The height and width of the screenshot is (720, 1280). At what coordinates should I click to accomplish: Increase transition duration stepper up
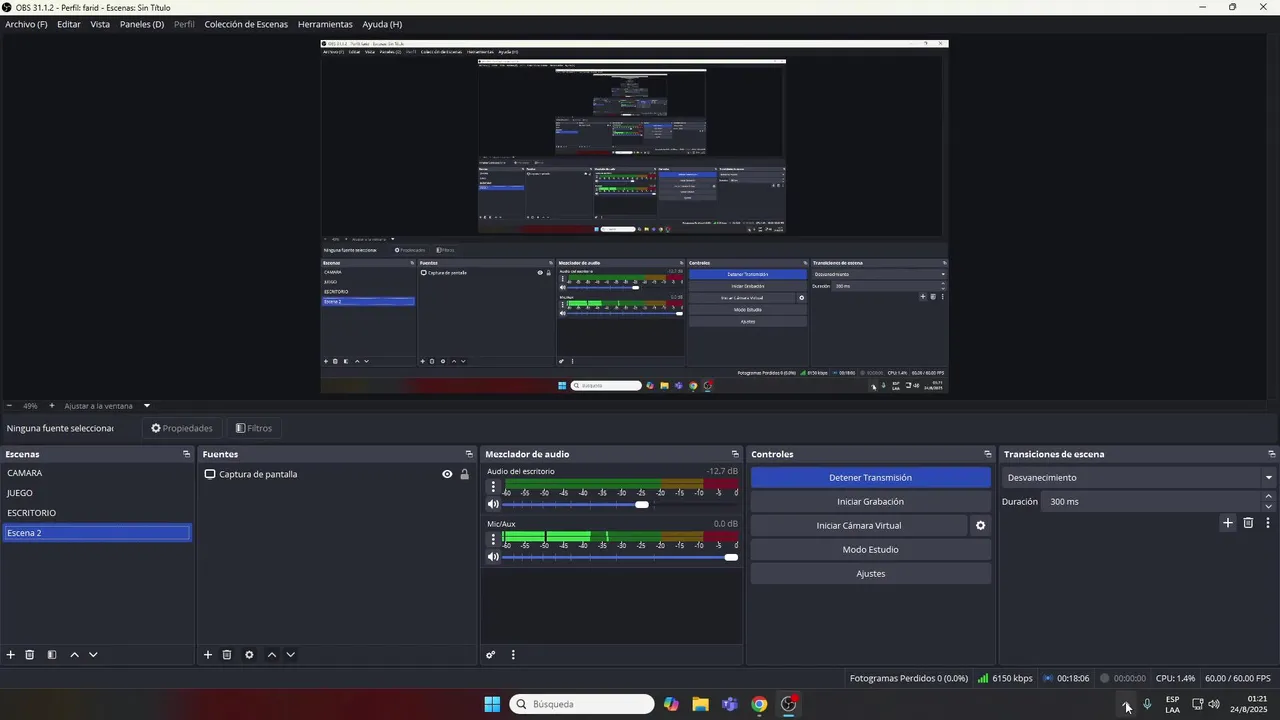tap(1269, 497)
